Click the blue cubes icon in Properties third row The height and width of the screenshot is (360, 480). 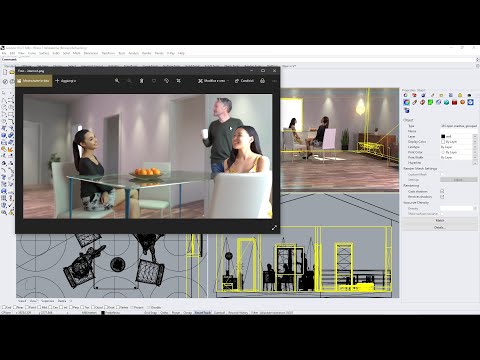[x=406, y=110]
